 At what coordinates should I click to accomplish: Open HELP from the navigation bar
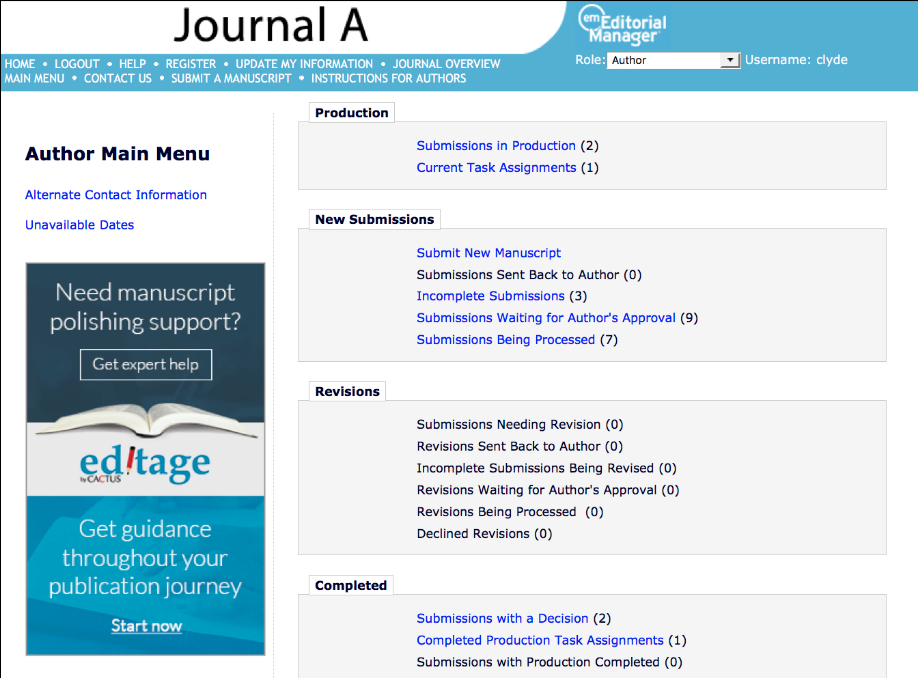(x=133, y=64)
